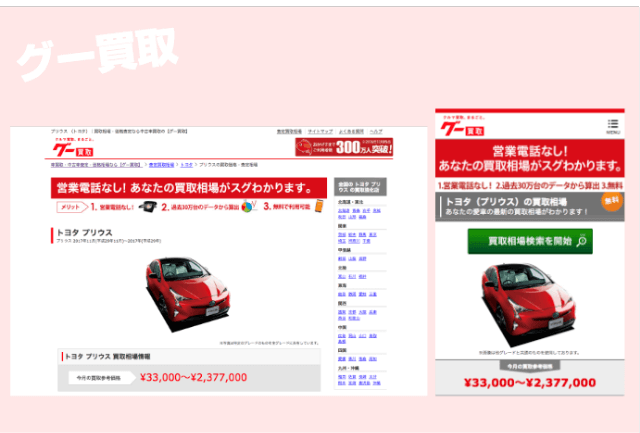Click the 沖縄 prefecture link
Viewport: 640px width, 433px height.
coord(376,383)
